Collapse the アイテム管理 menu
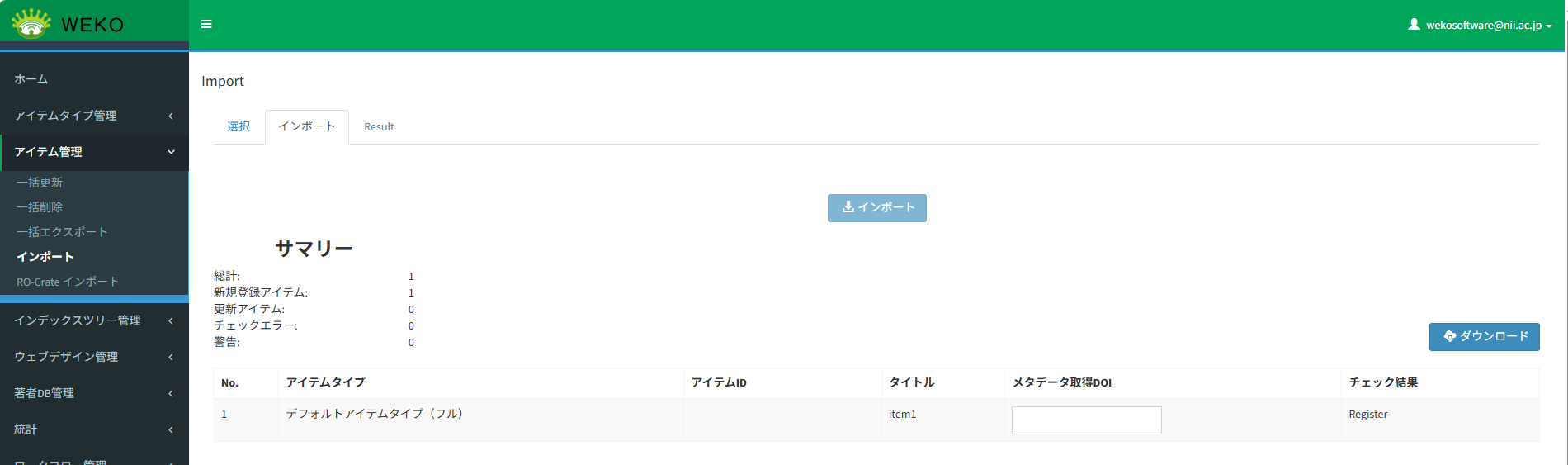1568x465 pixels. [x=94, y=152]
